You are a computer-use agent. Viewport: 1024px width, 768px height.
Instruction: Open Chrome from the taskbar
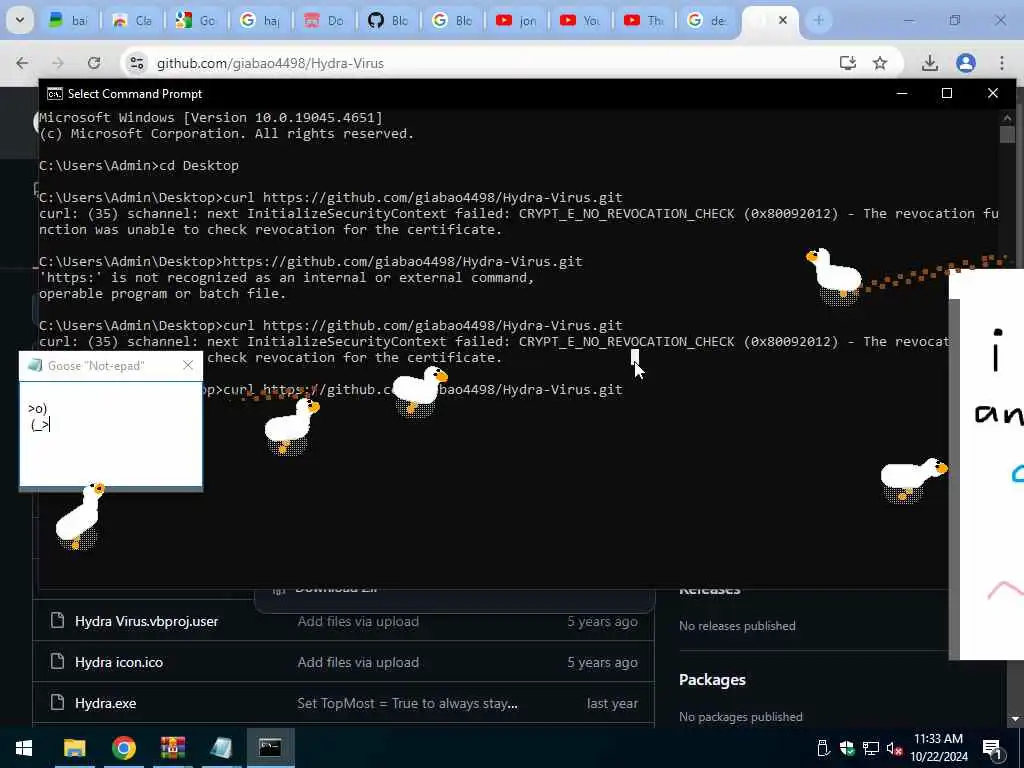[123, 748]
